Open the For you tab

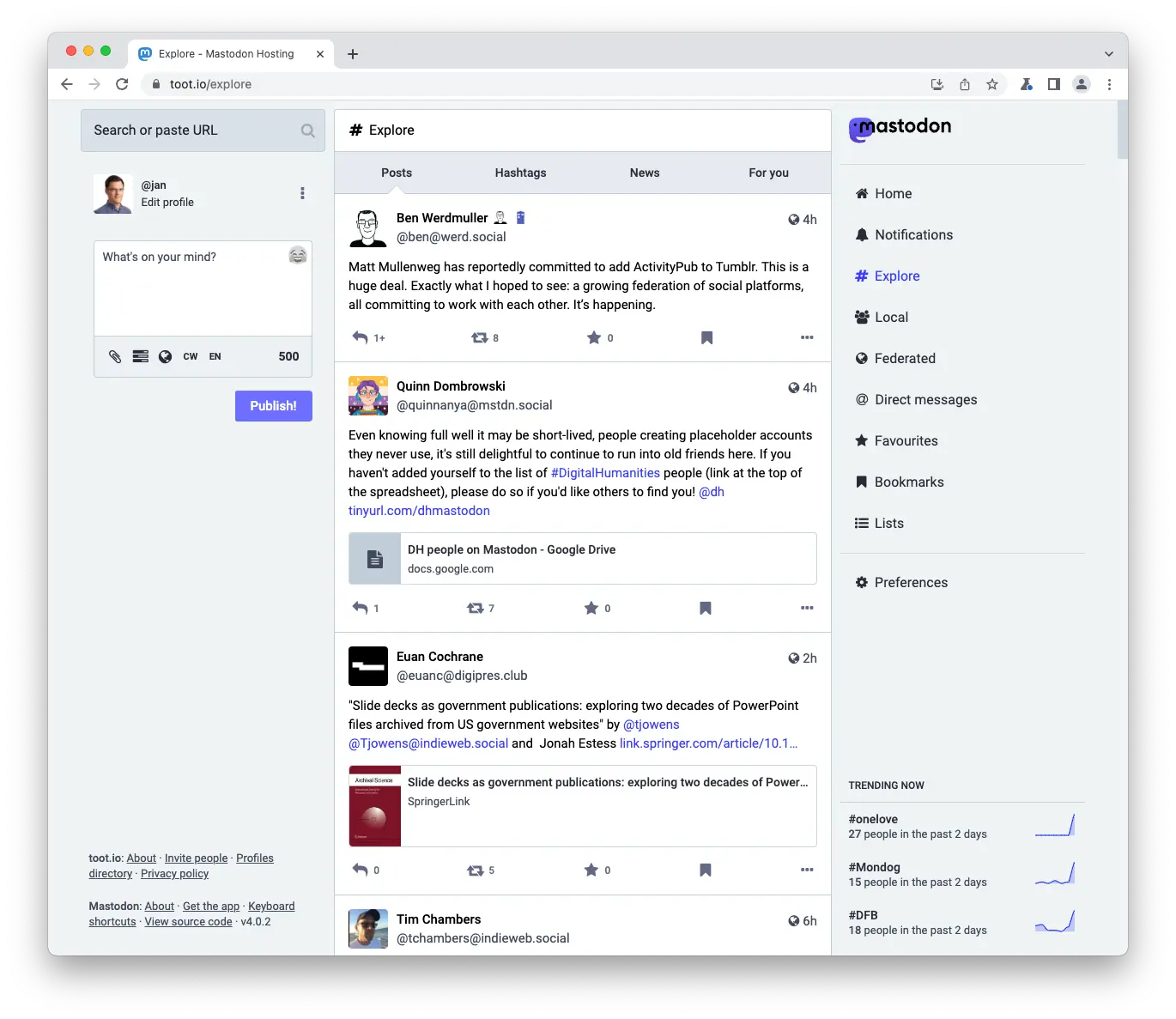point(767,173)
